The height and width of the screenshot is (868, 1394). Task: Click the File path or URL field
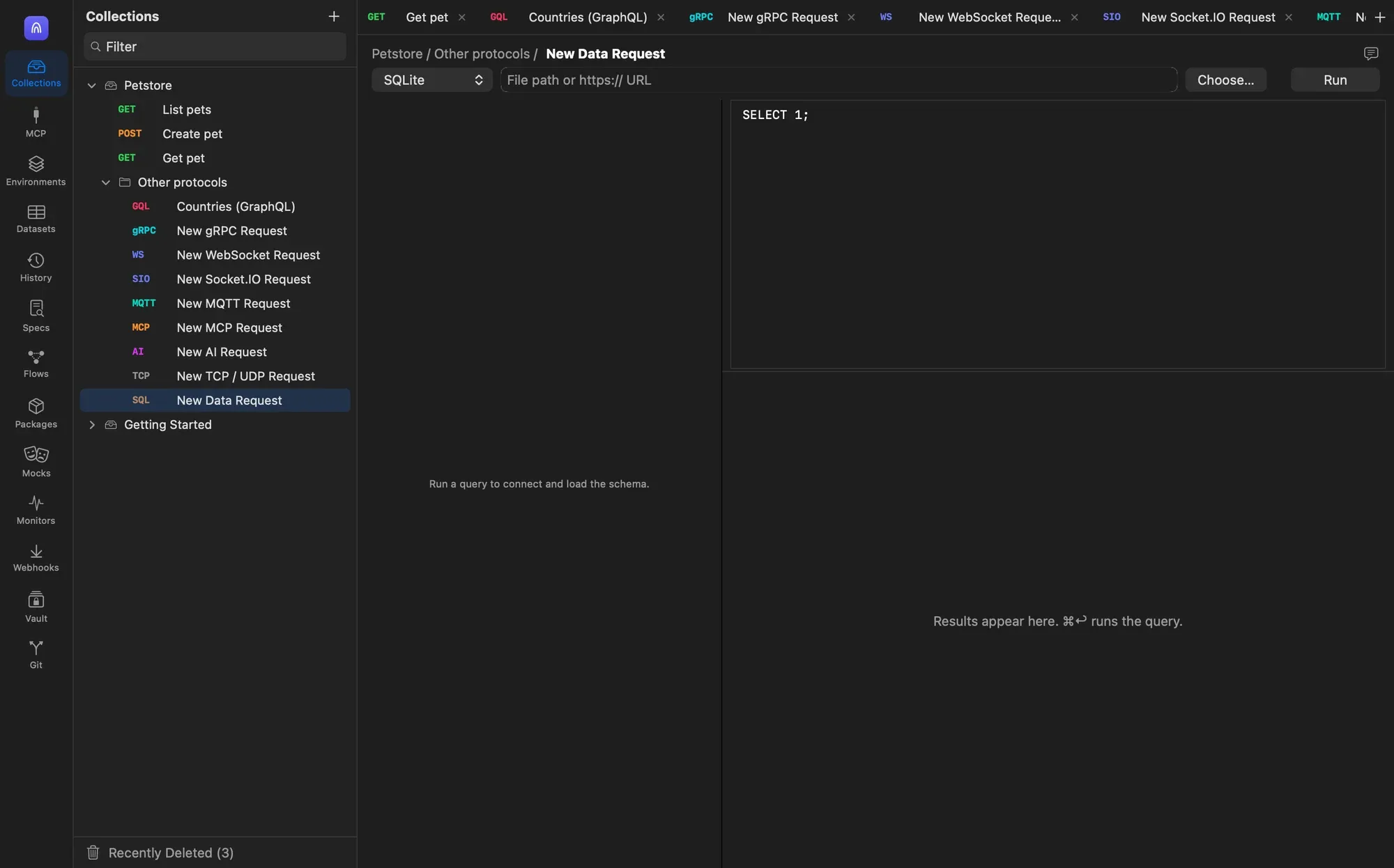click(x=838, y=80)
